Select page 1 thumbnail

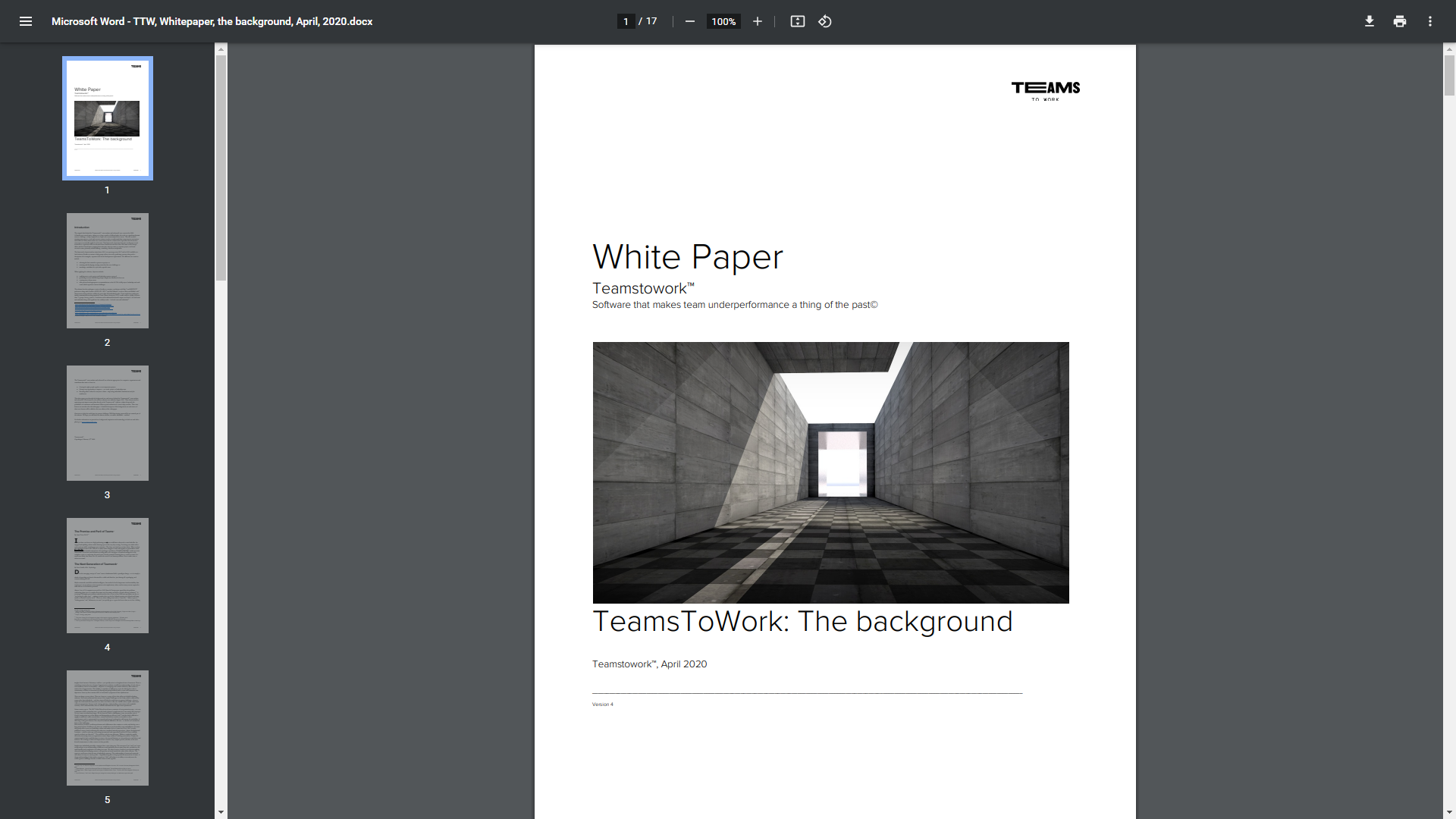click(x=107, y=118)
